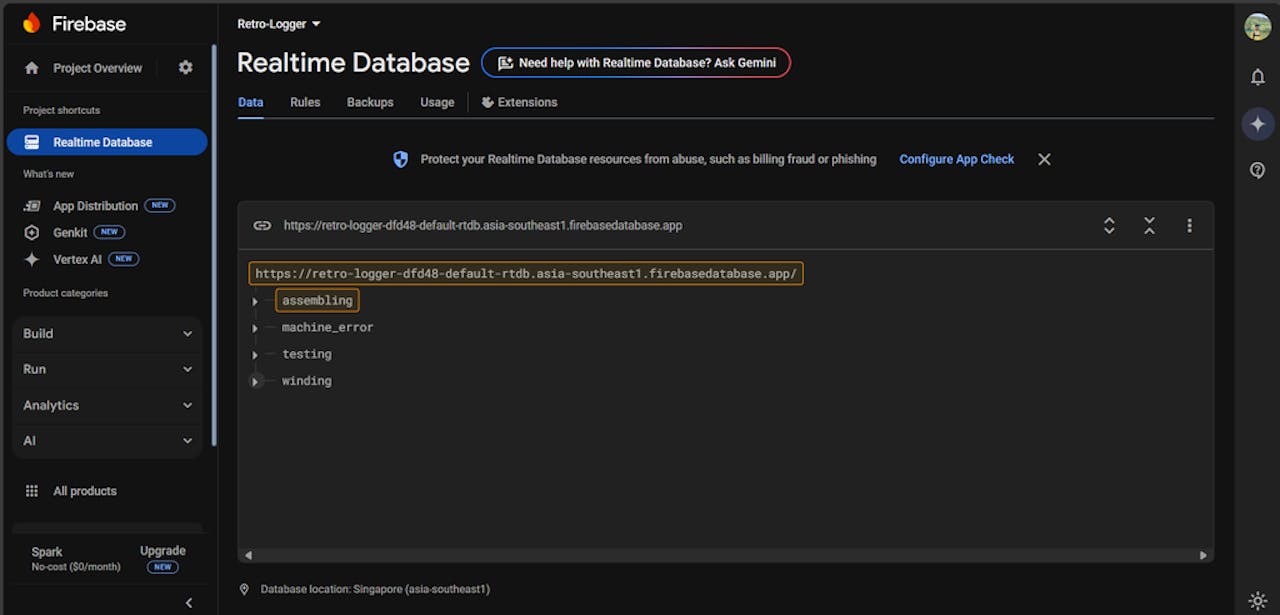
Task: Click Configure App Check link
Action: pos(956,159)
